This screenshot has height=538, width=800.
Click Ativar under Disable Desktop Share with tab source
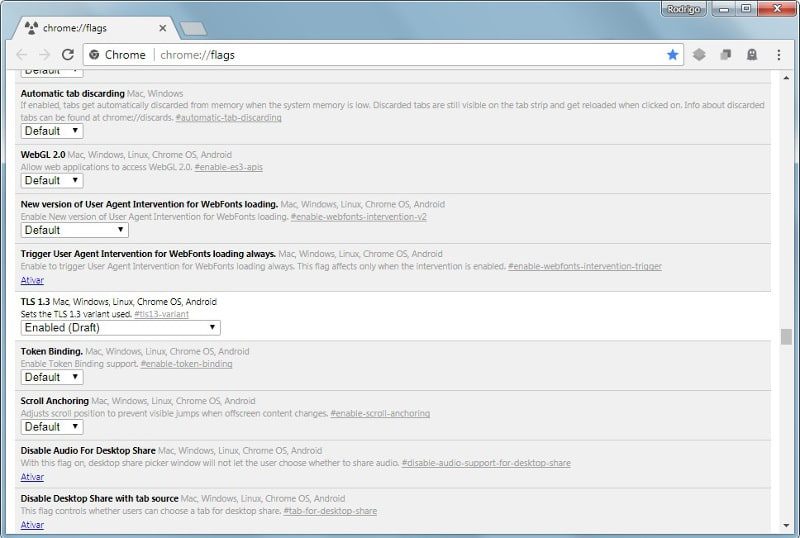[32, 525]
